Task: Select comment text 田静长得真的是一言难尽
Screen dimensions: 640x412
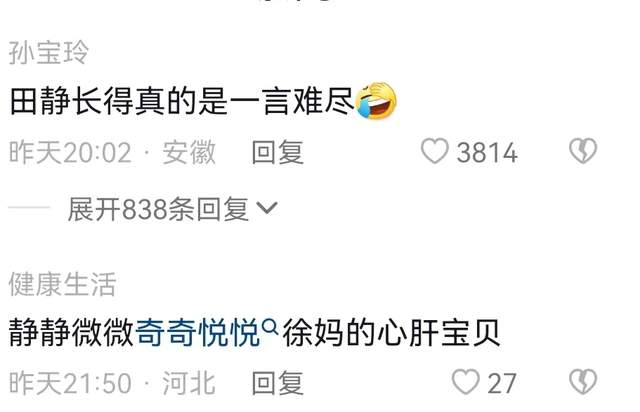Action: [x=182, y=101]
